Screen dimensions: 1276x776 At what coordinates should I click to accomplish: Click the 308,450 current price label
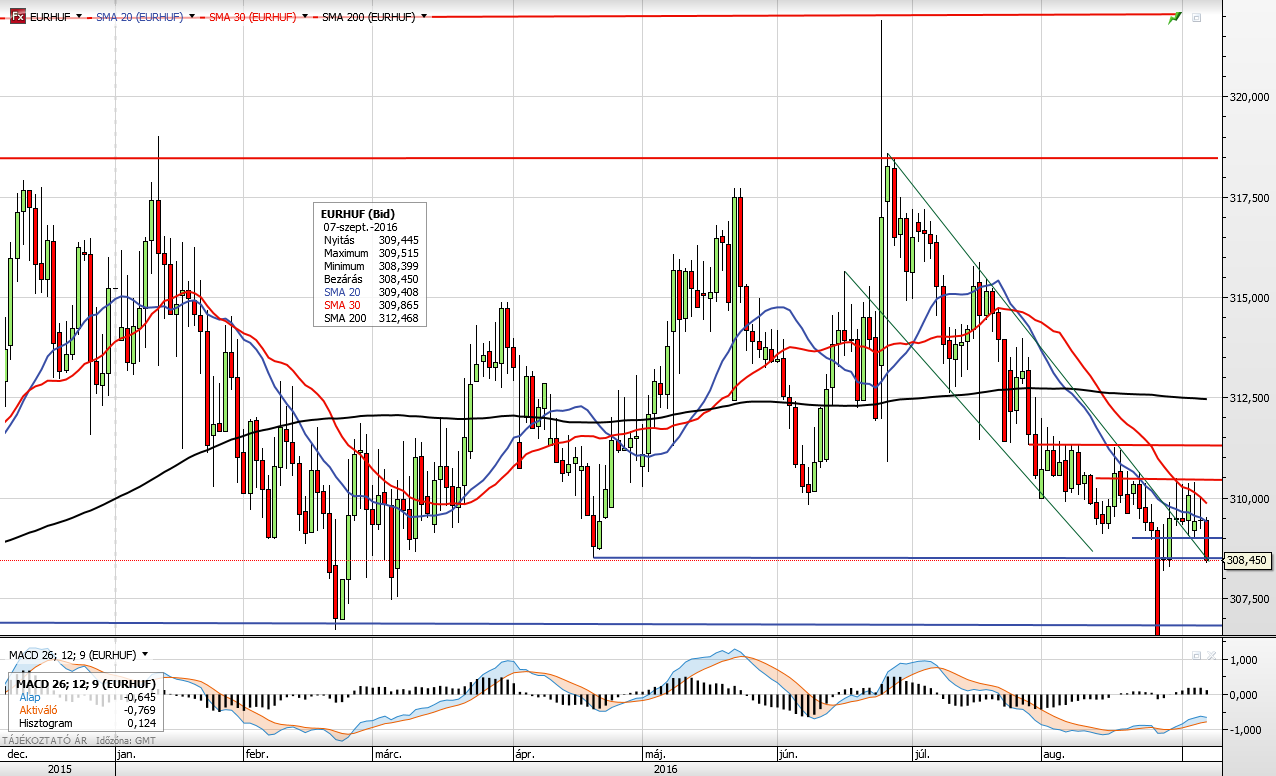coord(1246,561)
